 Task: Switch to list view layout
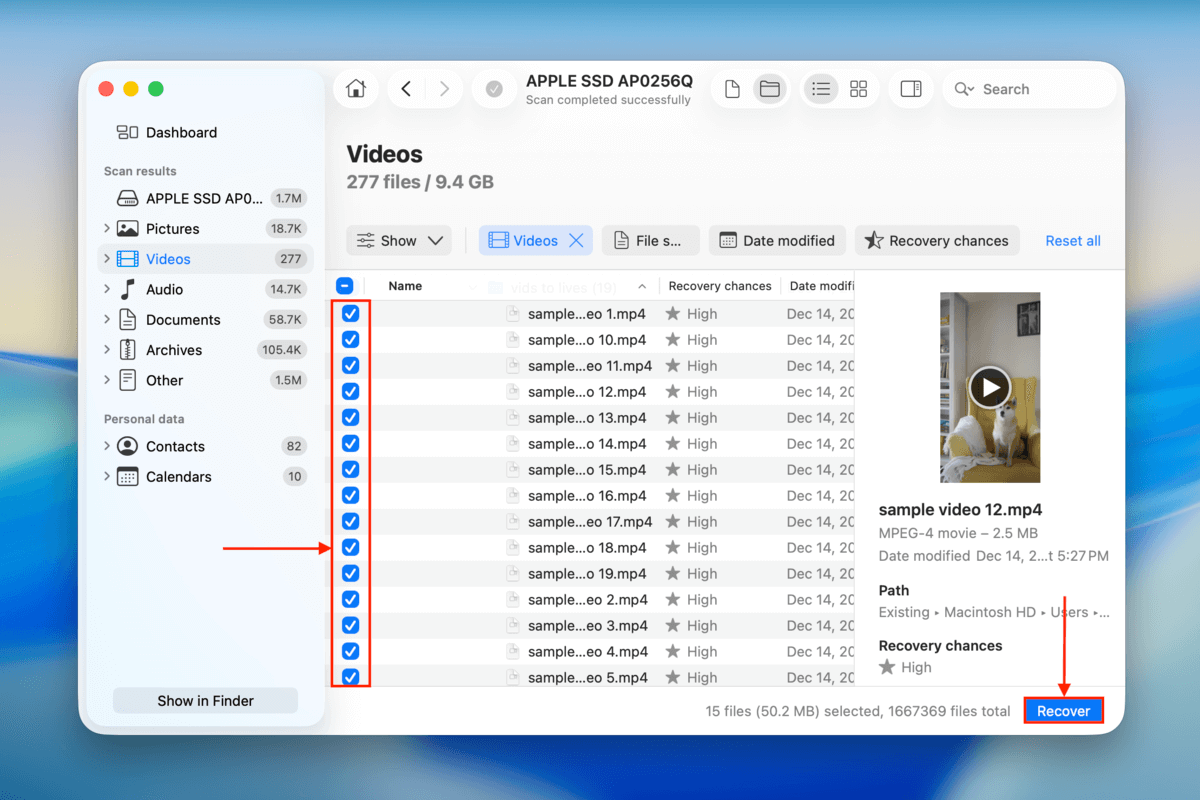point(821,88)
